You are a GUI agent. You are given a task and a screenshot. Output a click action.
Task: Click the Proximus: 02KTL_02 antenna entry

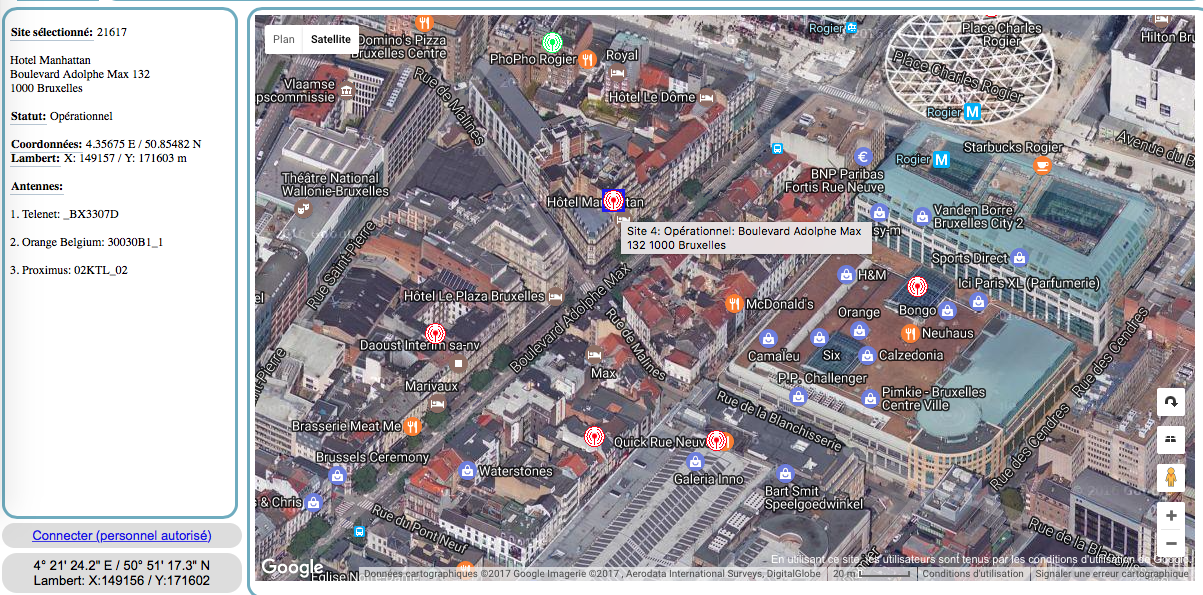tap(69, 270)
